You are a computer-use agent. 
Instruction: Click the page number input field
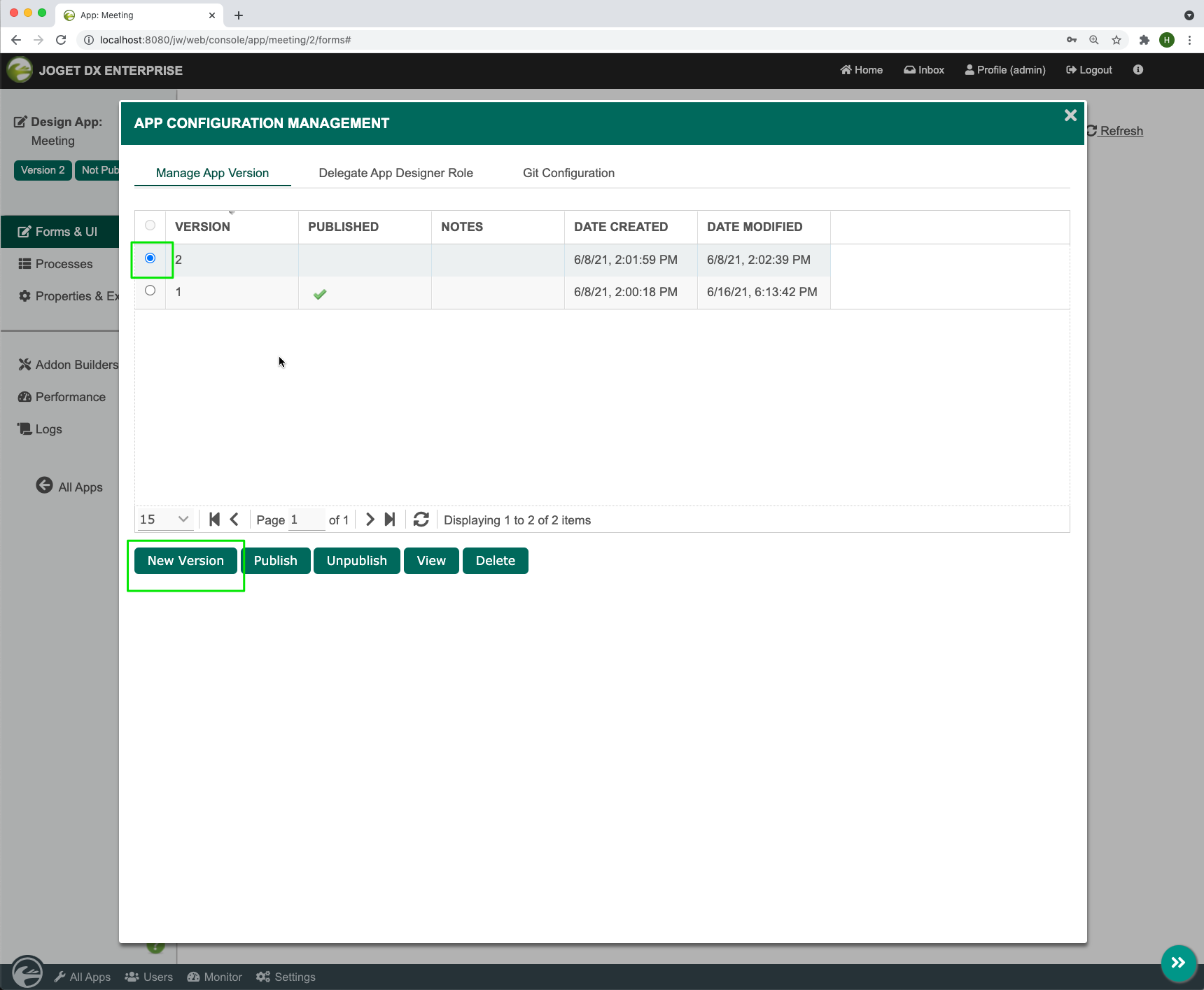tap(307, 520)
